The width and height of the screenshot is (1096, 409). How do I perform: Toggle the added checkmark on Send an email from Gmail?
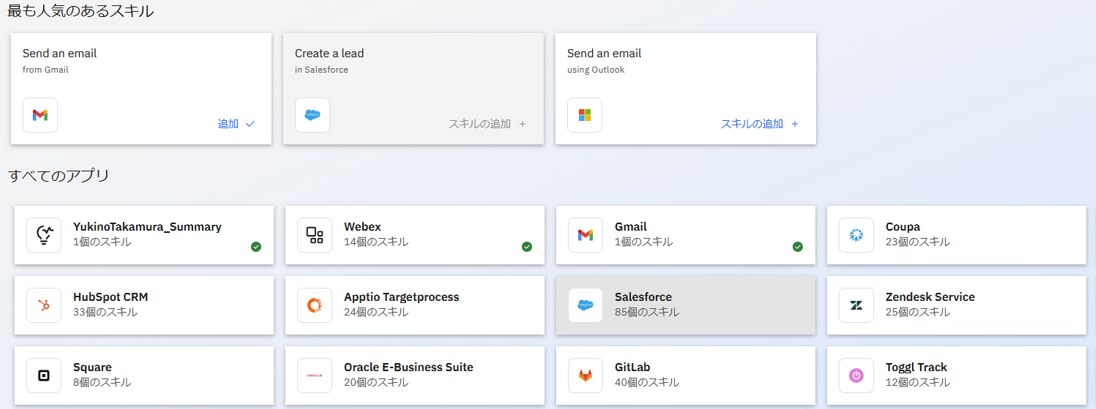[237, 124]
